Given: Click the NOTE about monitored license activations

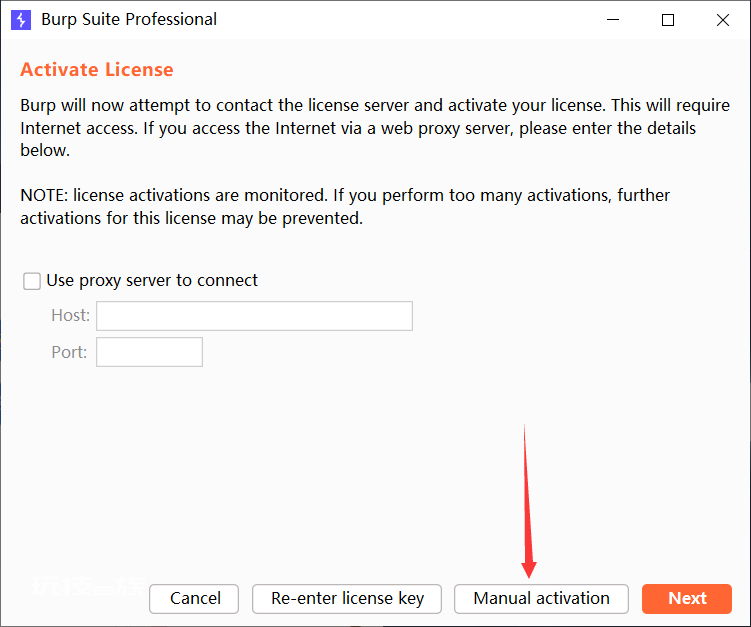Looking at the screenshot, I should (x=345, y=206).
